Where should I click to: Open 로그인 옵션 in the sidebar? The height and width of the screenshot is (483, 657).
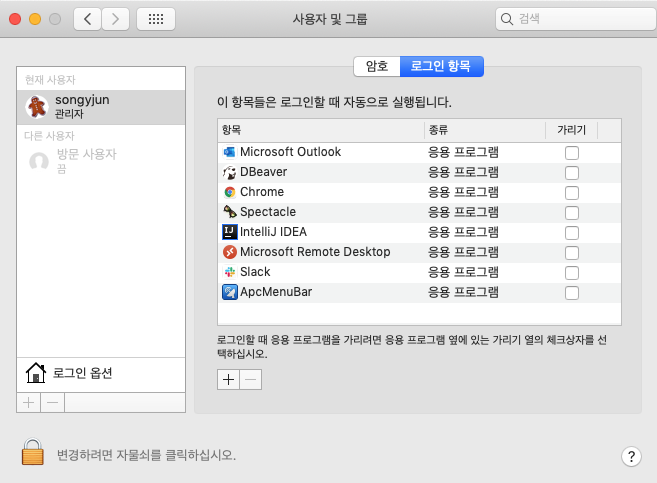pos(101,373)
